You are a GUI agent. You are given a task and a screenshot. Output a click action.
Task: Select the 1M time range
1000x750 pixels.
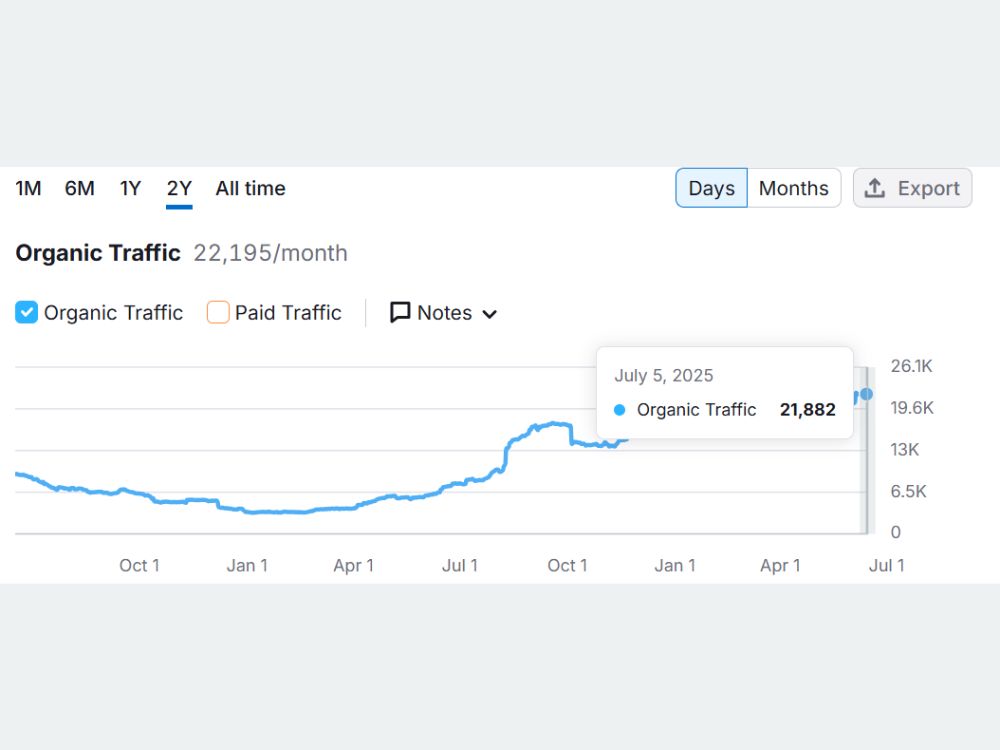point(28,188)
